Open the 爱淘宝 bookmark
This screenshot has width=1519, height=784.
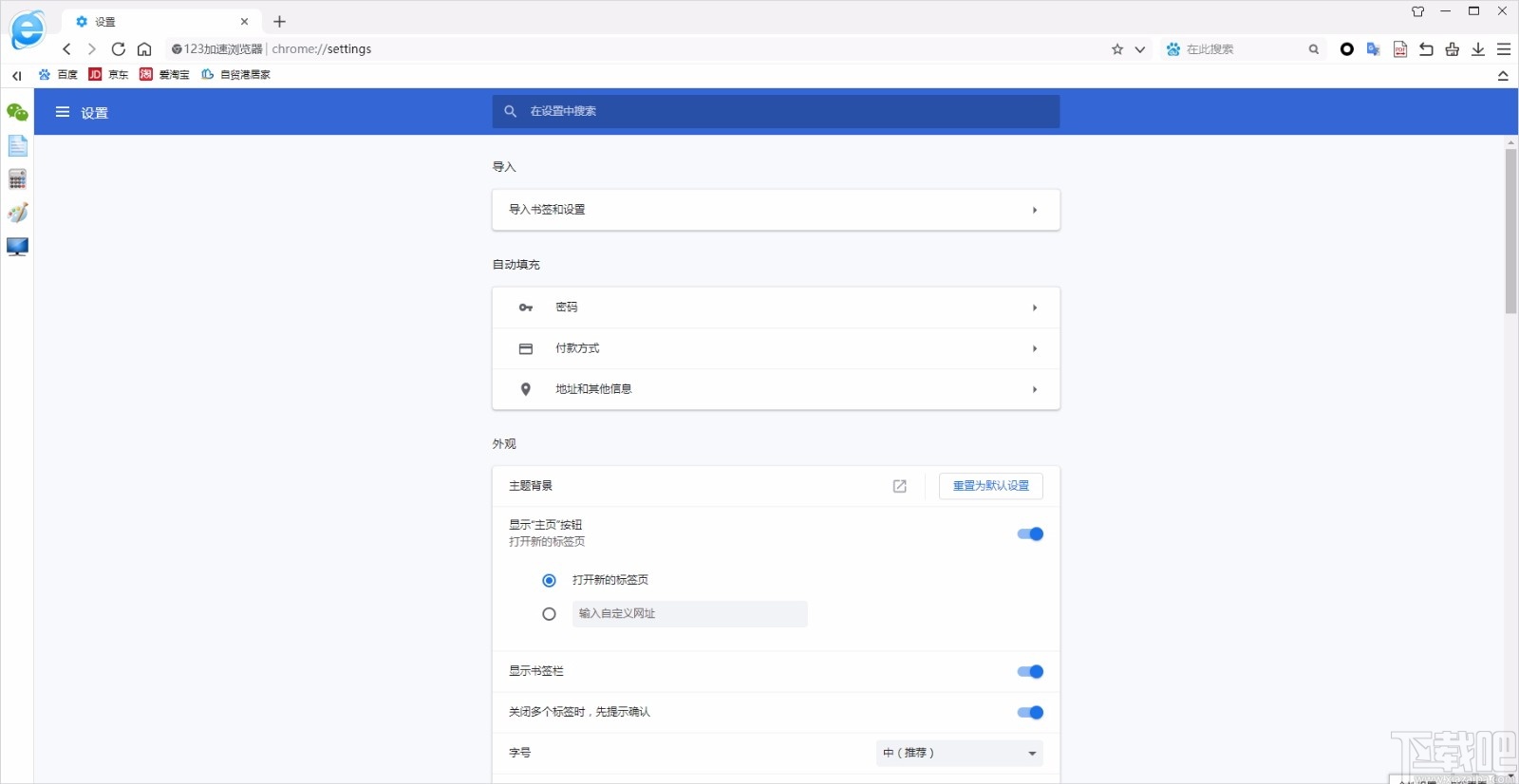point(164,74)
